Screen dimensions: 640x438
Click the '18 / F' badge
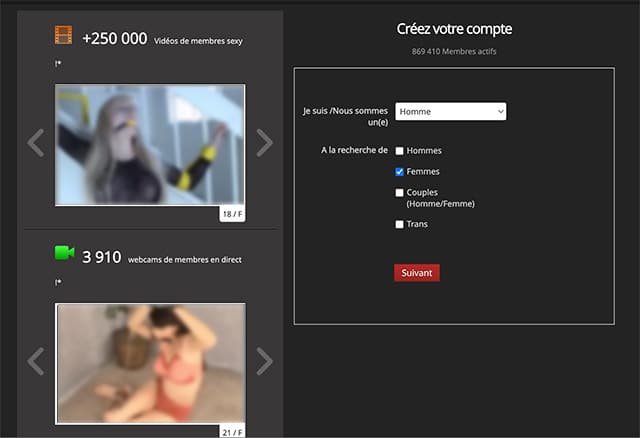(x=231, y=213)
